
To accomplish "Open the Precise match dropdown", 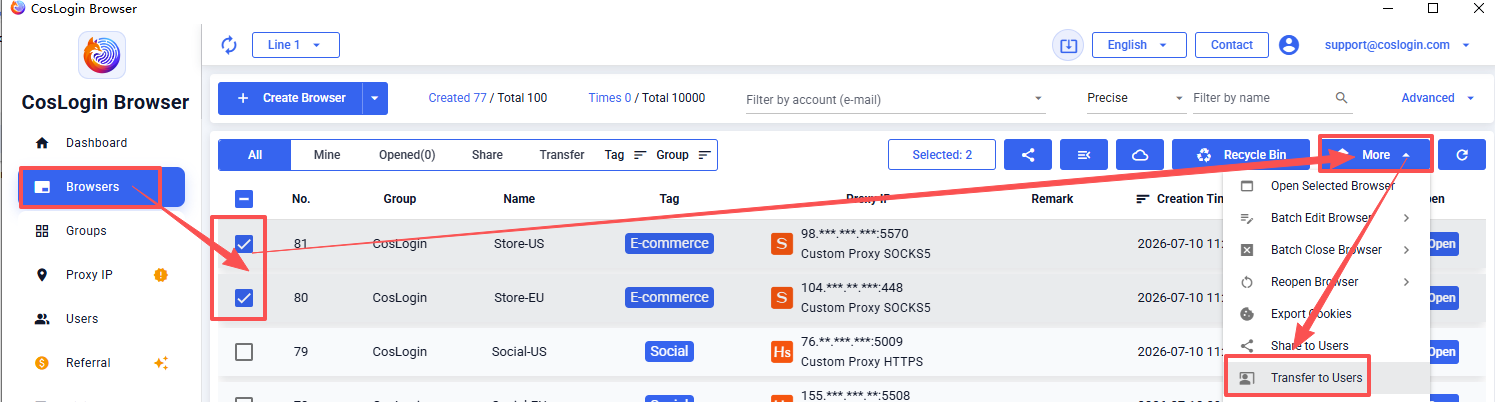I will click(1135, 98).
